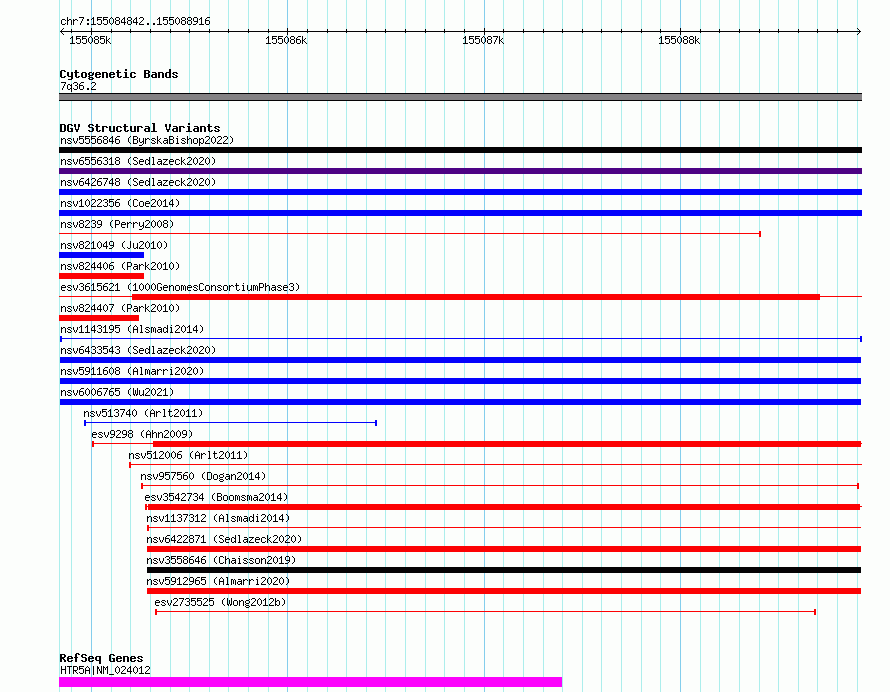Select esv2735525 (Wong2012b) label
Image resolution: width=890 pixels, height=692 pixels.
click(220, 602)
